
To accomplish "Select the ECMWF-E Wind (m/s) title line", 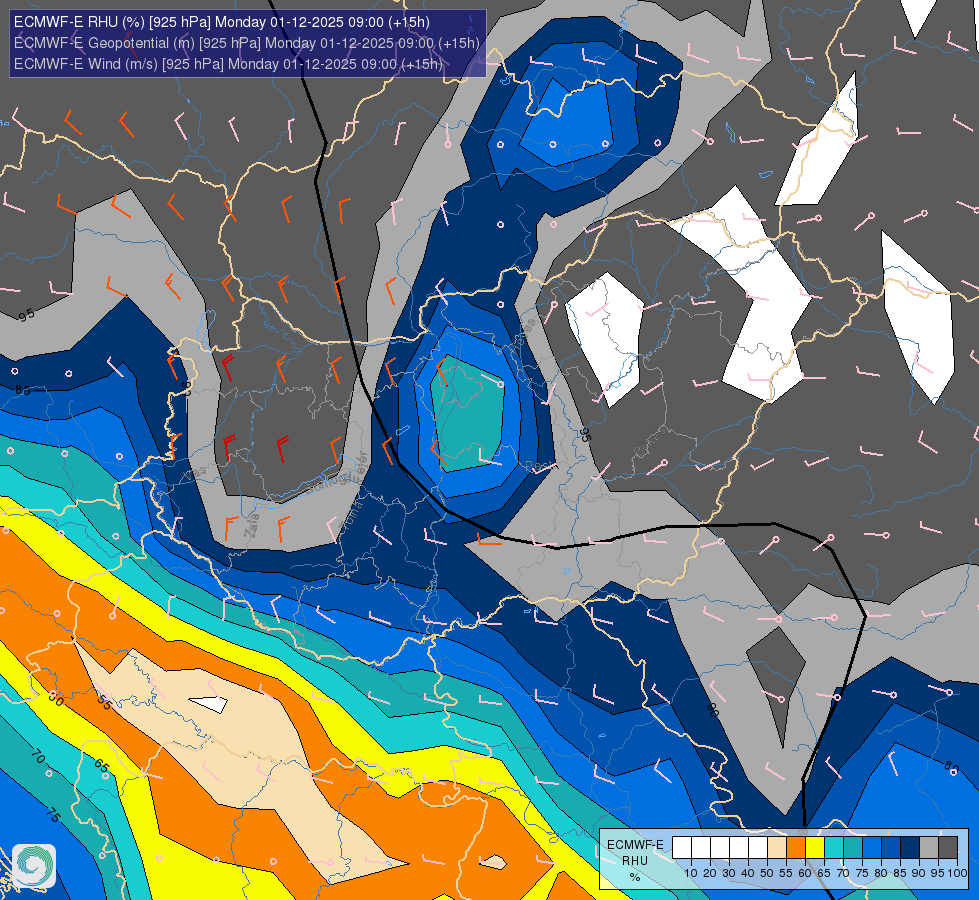I will pyautogui.click(x=228, y=64).
